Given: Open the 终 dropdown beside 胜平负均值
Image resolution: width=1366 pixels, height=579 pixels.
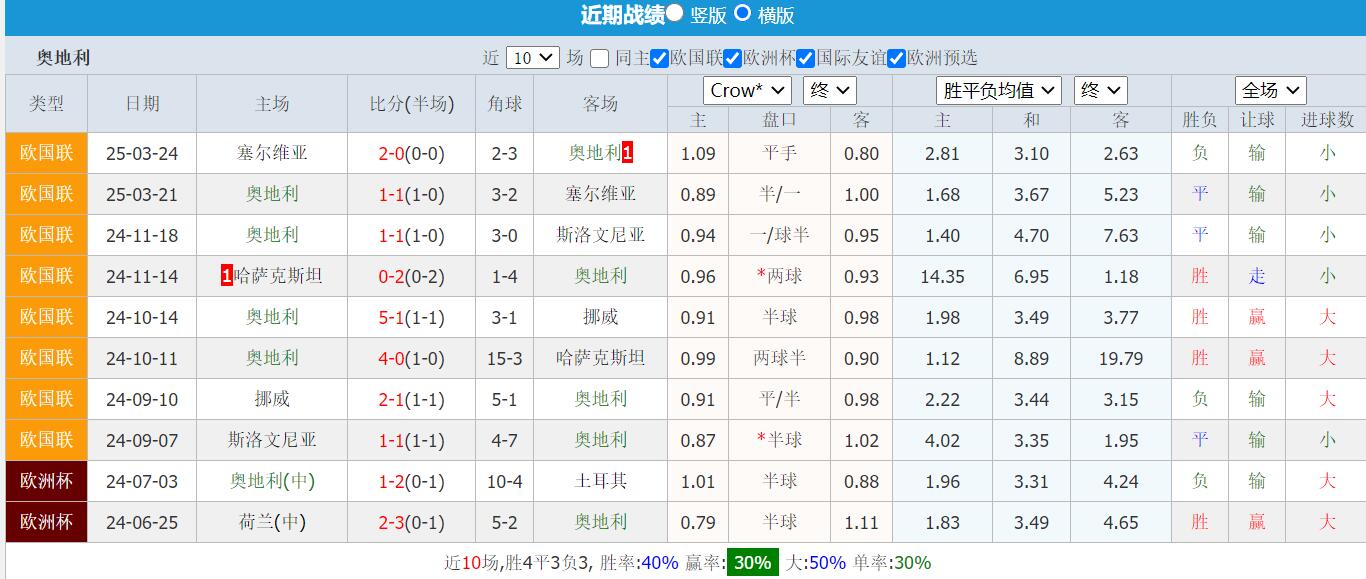Looking at the screenshot, I should 1100,90.
